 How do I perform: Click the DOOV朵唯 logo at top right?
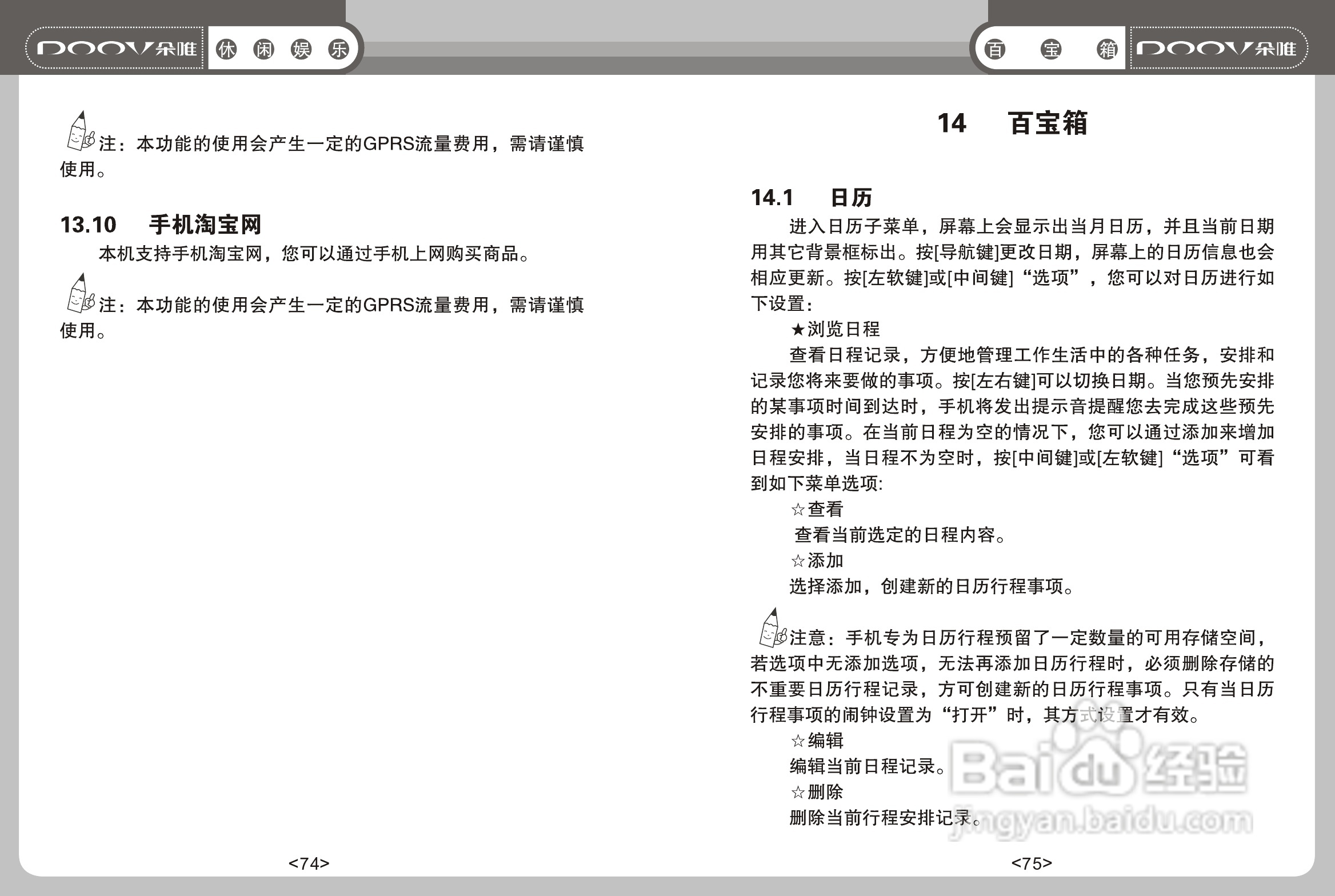1217,49
